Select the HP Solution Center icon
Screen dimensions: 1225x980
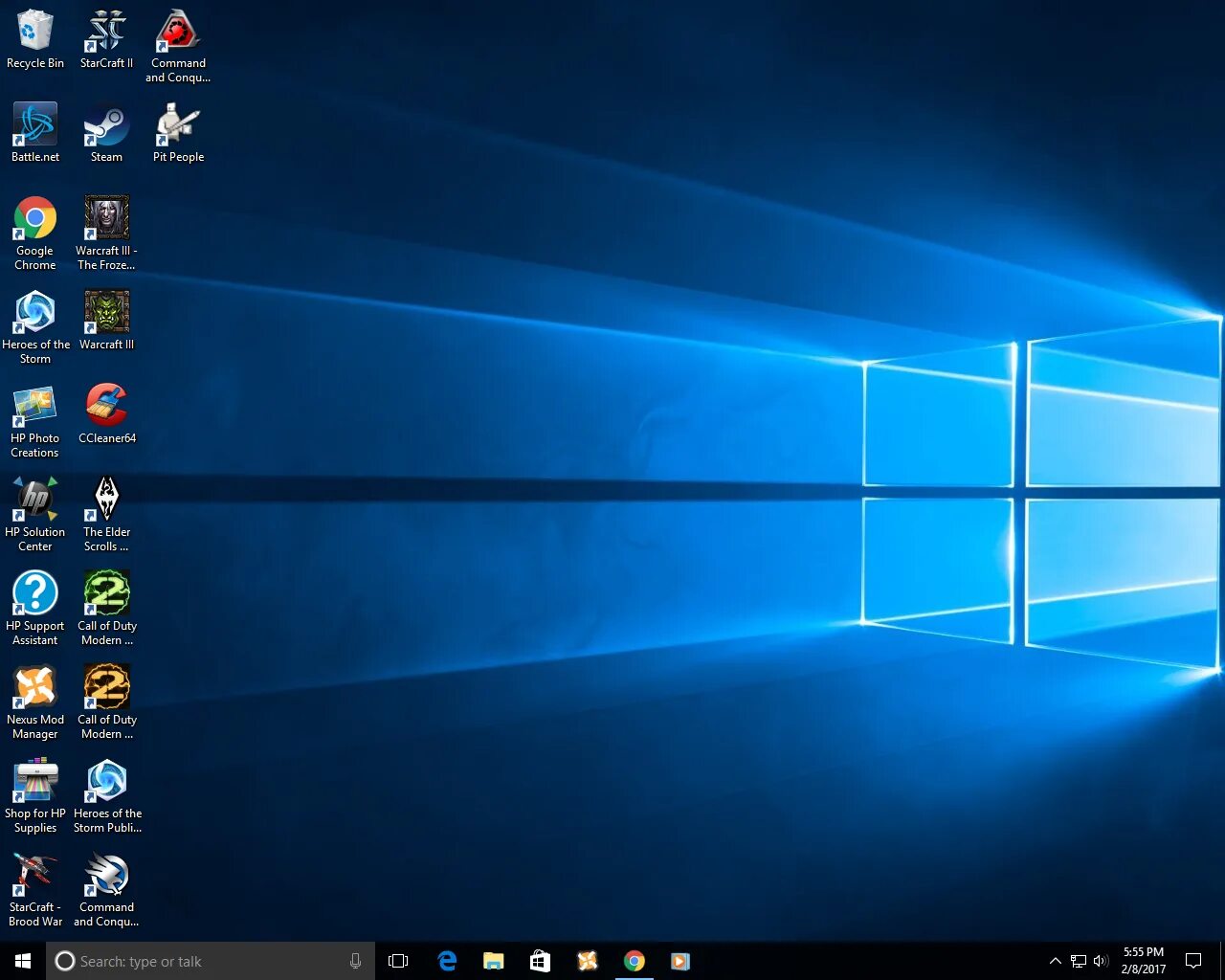(35, 515)
